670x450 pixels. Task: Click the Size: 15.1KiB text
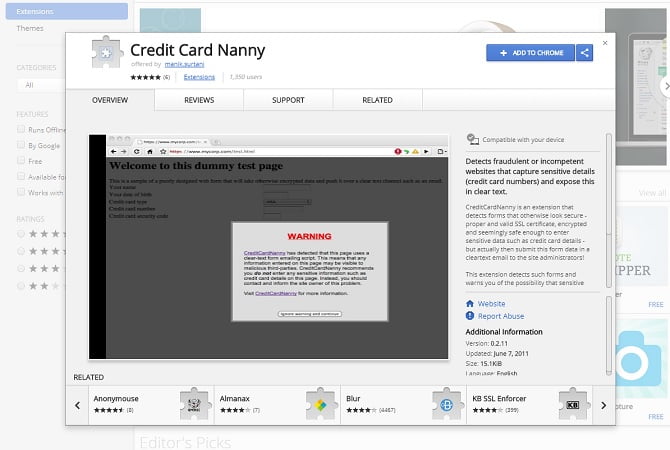point(484,364)
